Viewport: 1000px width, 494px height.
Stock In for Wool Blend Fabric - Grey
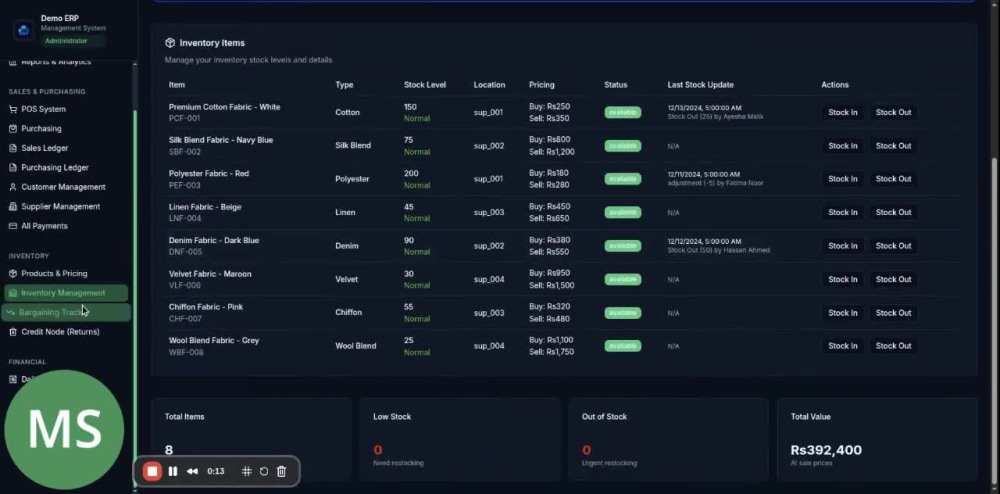[842, 345]
